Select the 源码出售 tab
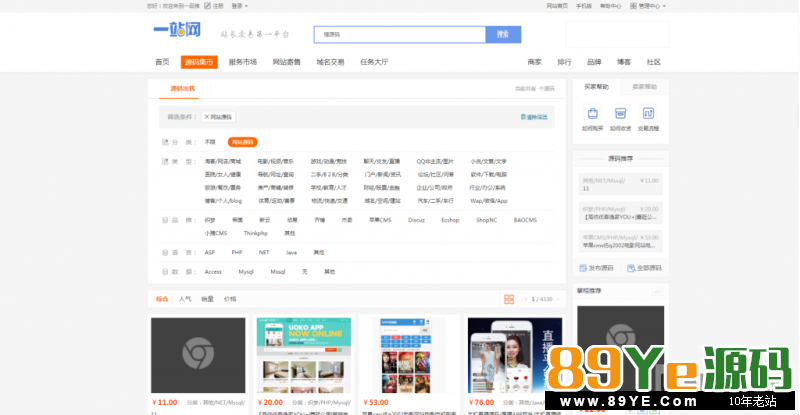The height and width of the screenshot is (415, 800). pos(183,88)
